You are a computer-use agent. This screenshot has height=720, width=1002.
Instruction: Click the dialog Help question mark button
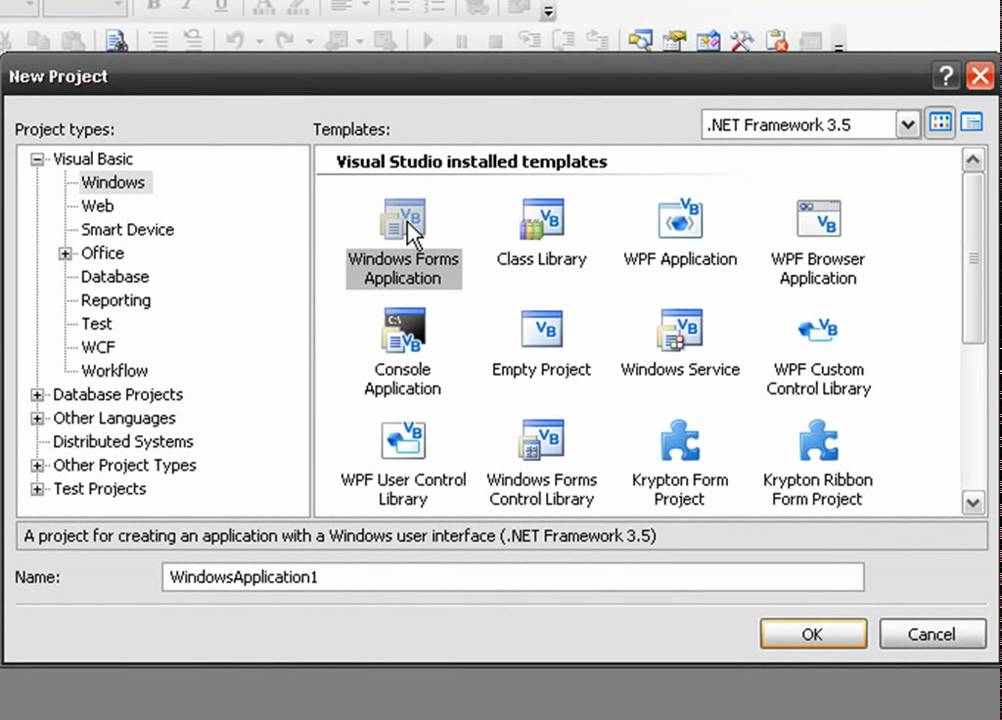[x=946, y=76]
